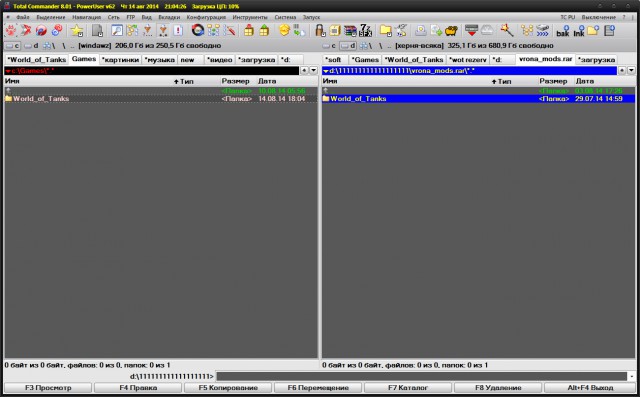This screenshot has height=397, width=640.
Task: Click the red paw icon in toolbar
Action: click(x=11, y=31)
